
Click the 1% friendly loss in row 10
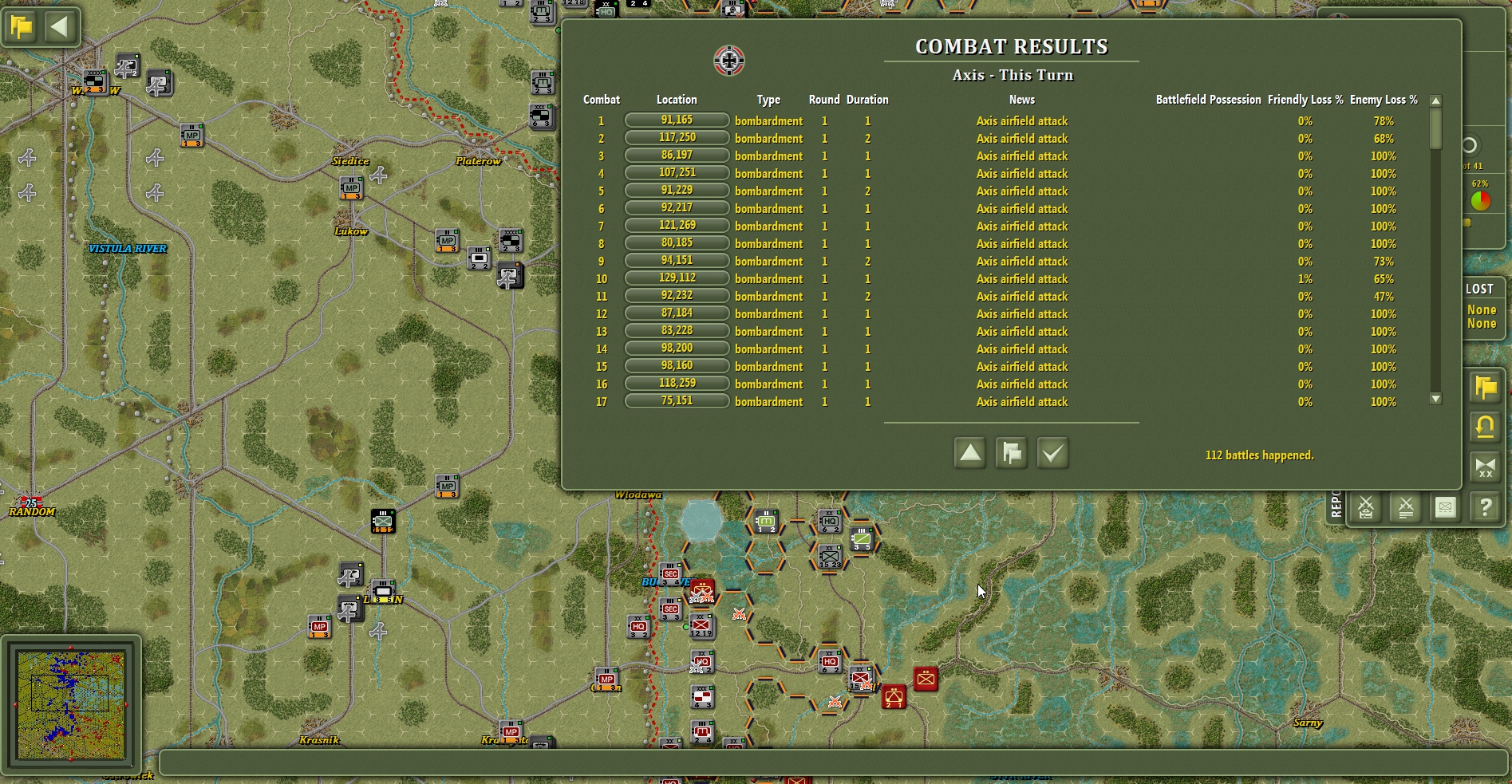click(1305, 279)
